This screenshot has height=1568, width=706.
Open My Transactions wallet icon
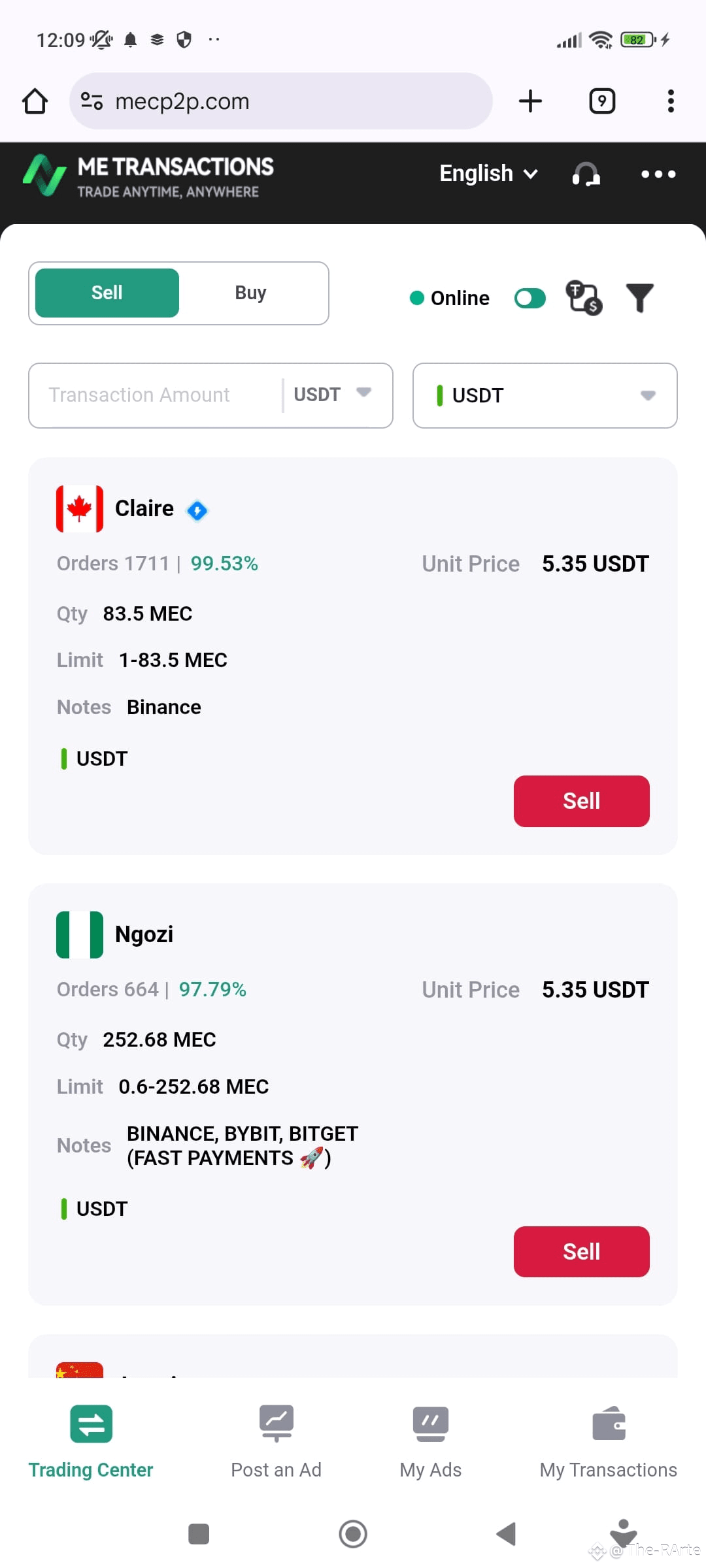[x=609, y=1423]
